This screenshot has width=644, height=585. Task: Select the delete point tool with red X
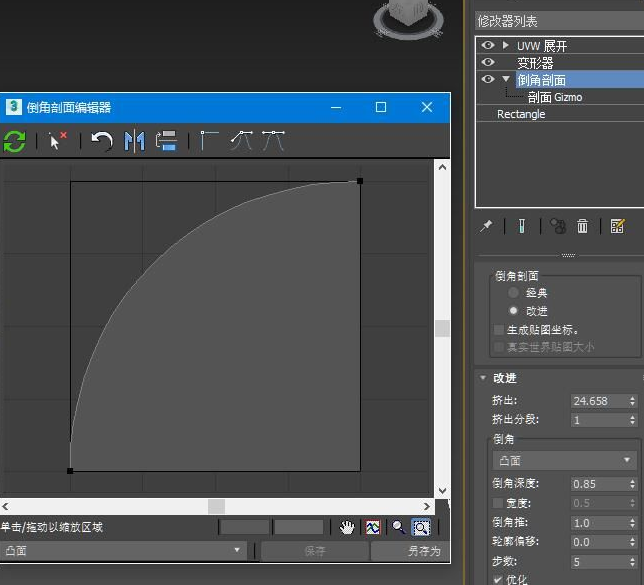point(57,141)
